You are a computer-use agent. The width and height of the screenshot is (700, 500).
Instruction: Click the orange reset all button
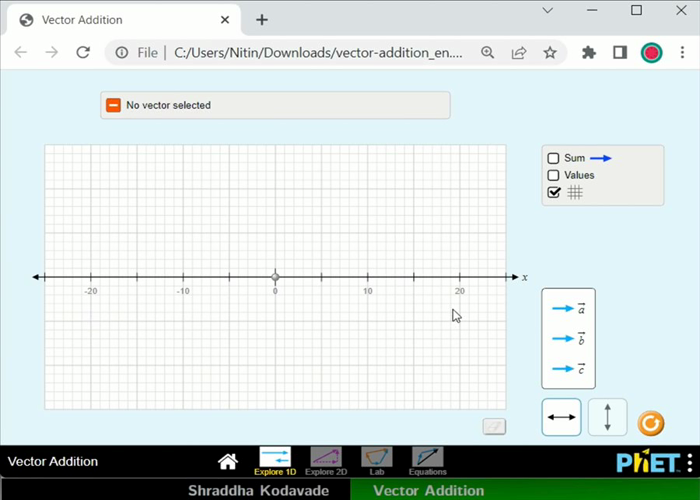[x=651, y=423]
